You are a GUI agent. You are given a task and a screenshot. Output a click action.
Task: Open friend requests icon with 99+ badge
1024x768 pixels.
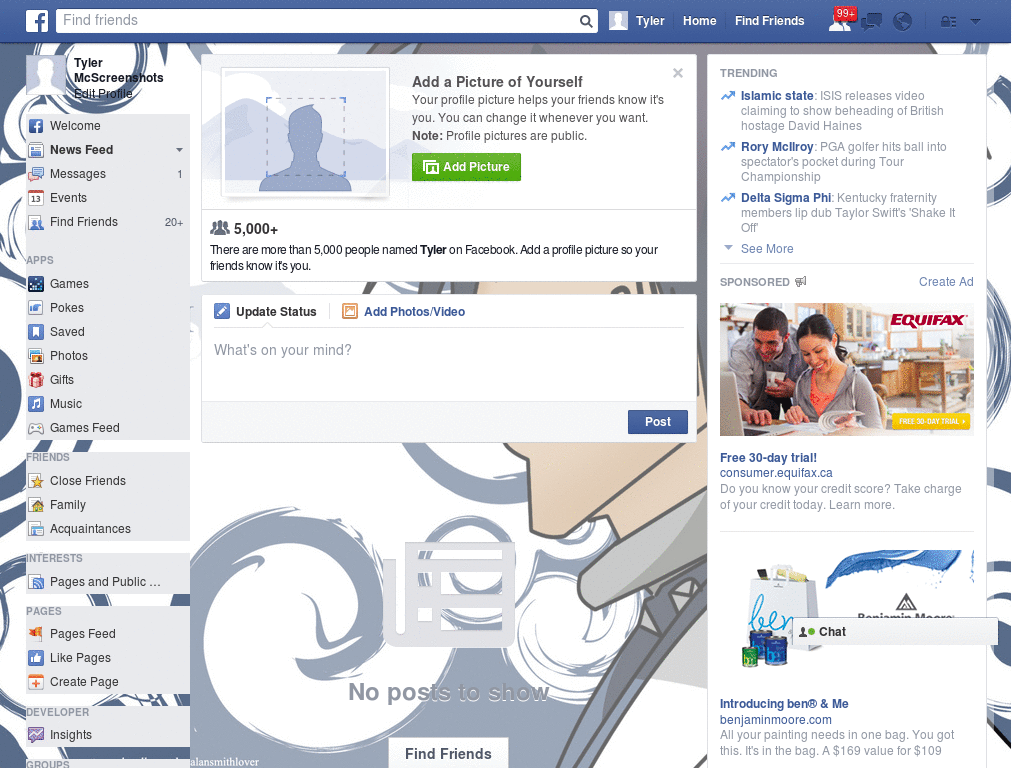click(840, 21)
